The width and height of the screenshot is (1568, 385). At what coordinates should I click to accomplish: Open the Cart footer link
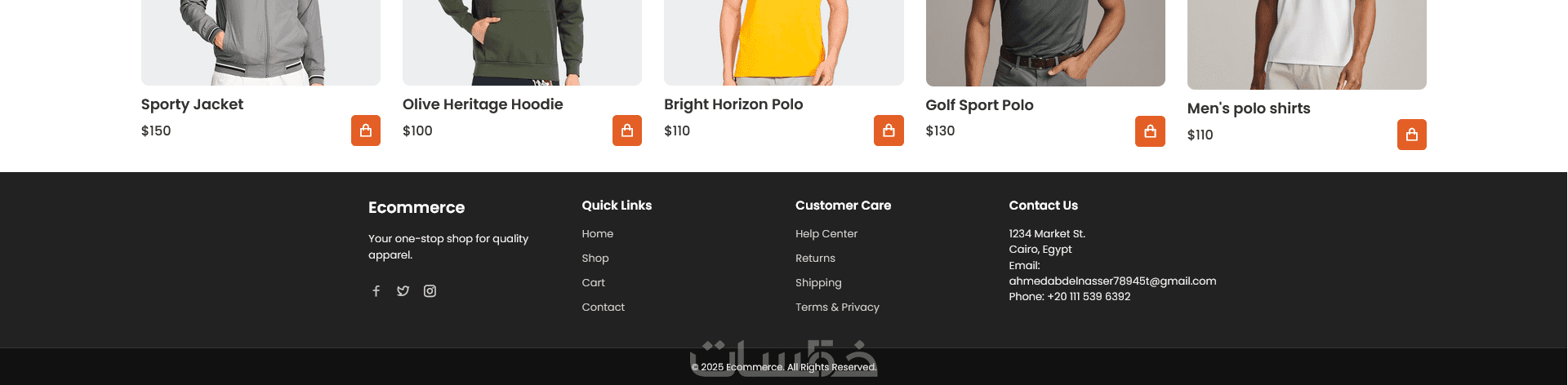[593, 283]
